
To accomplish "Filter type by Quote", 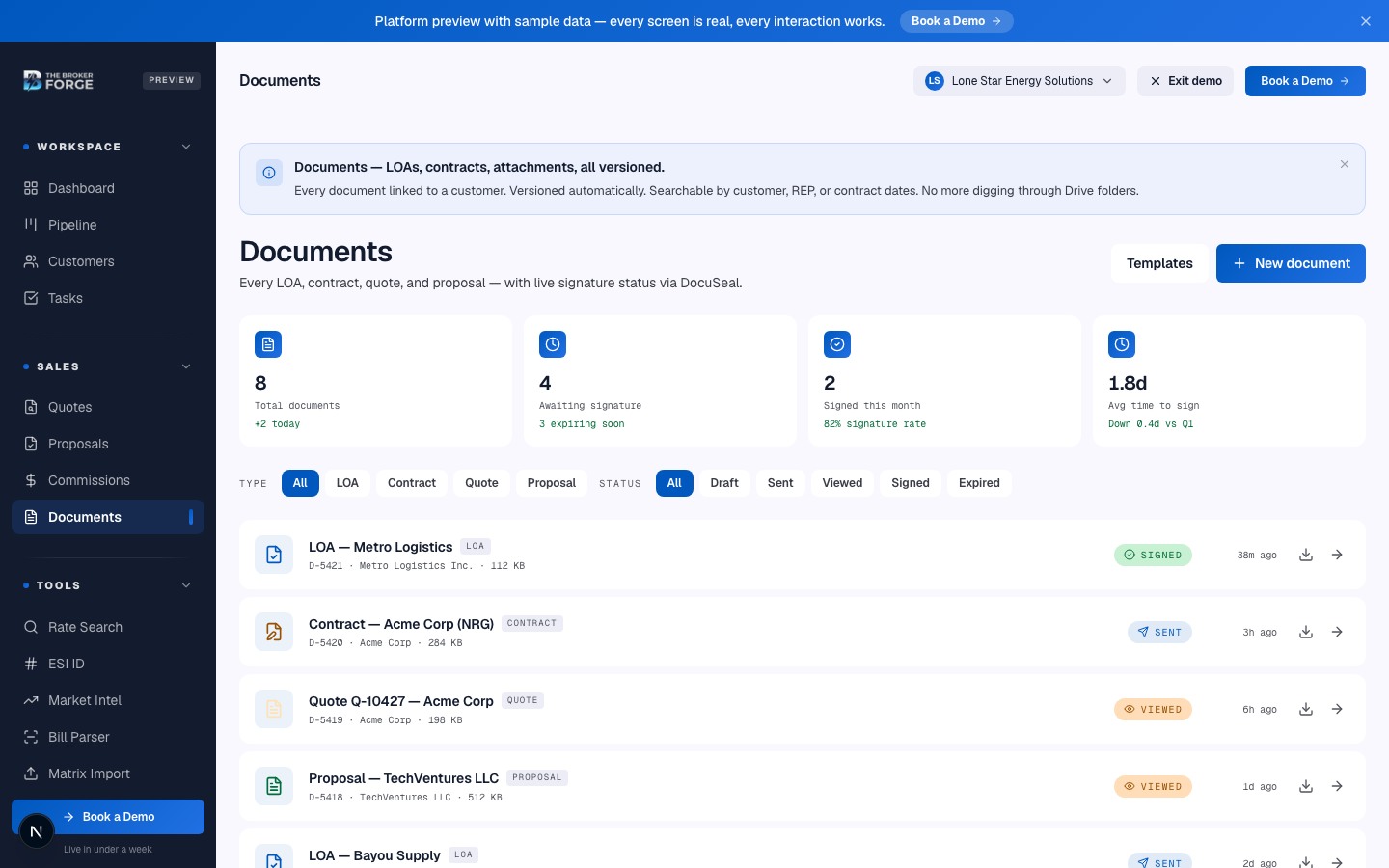I will (481, 483).
